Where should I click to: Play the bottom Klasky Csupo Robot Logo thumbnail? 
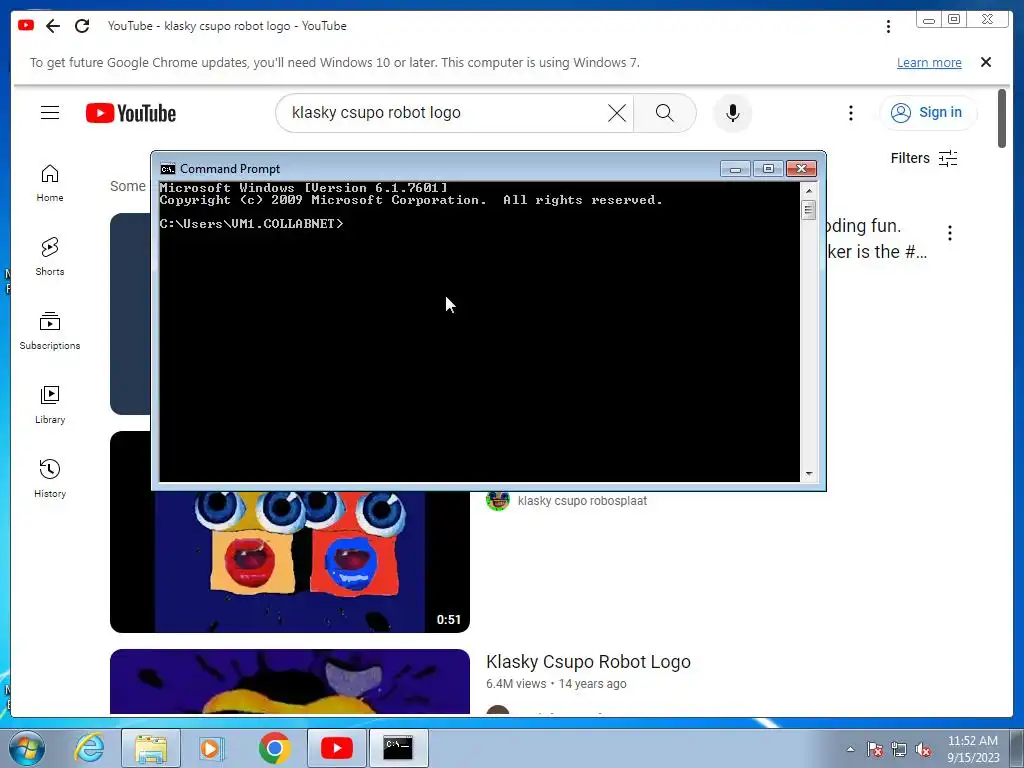coord(290,681)
